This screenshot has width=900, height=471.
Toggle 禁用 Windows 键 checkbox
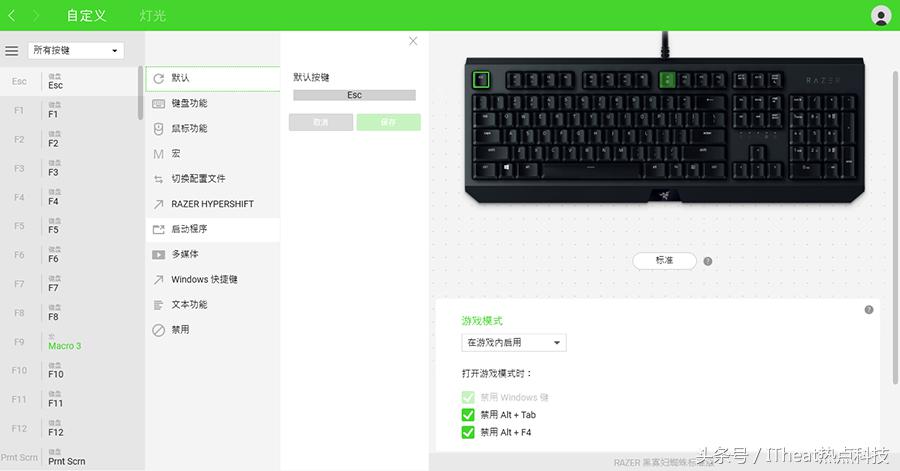click(x=468, y=397)
